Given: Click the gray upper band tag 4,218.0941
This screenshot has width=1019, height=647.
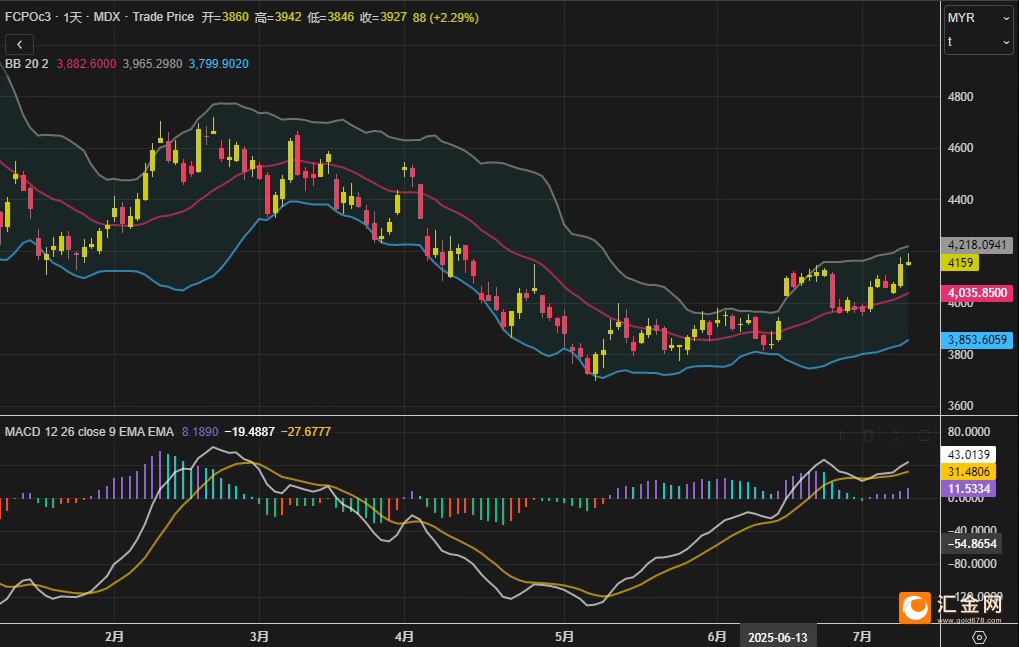Looking at the screenshot, I should click(x=977, y=245).
